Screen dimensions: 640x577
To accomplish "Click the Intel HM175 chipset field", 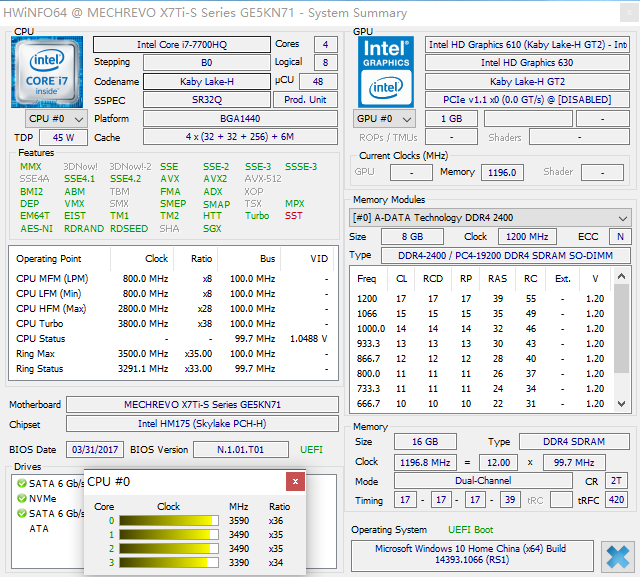I will coord(202,425).
